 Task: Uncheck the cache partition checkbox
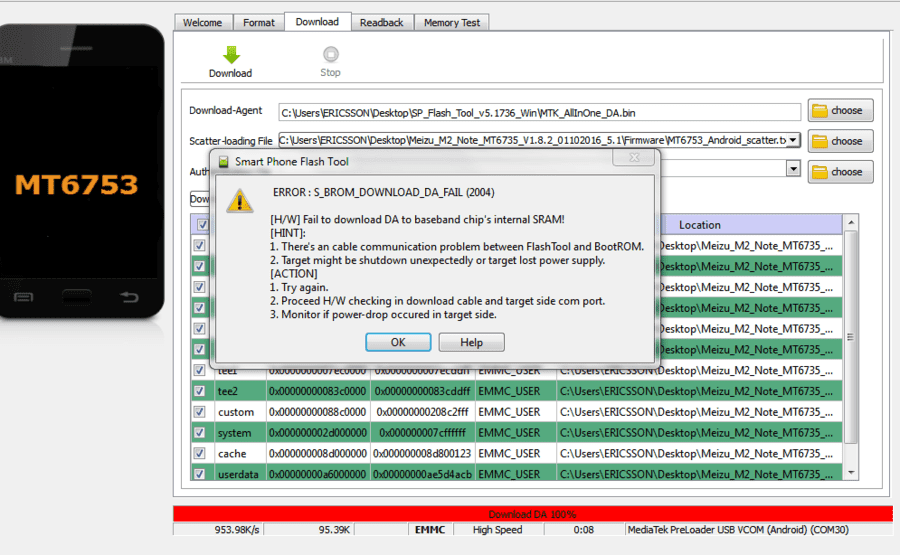199,453
